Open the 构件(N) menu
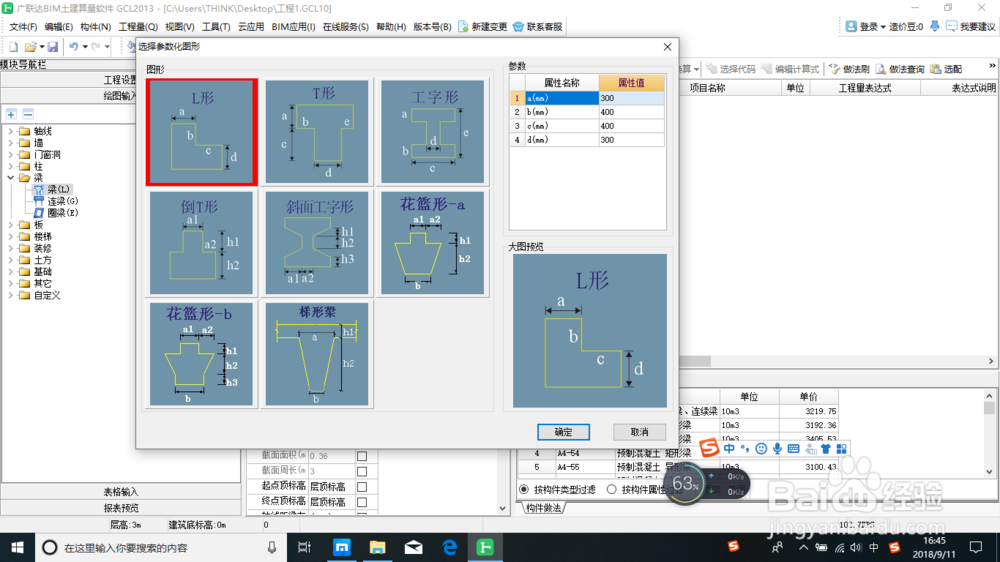The width and height of the screenshot is (1000, 562). [x=96, y=27]
